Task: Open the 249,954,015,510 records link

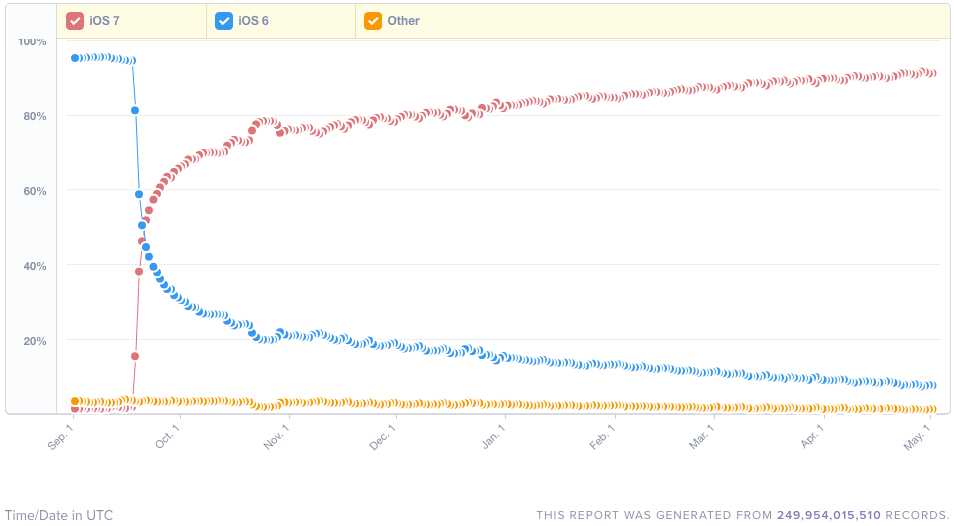Action: click(828, 515)
